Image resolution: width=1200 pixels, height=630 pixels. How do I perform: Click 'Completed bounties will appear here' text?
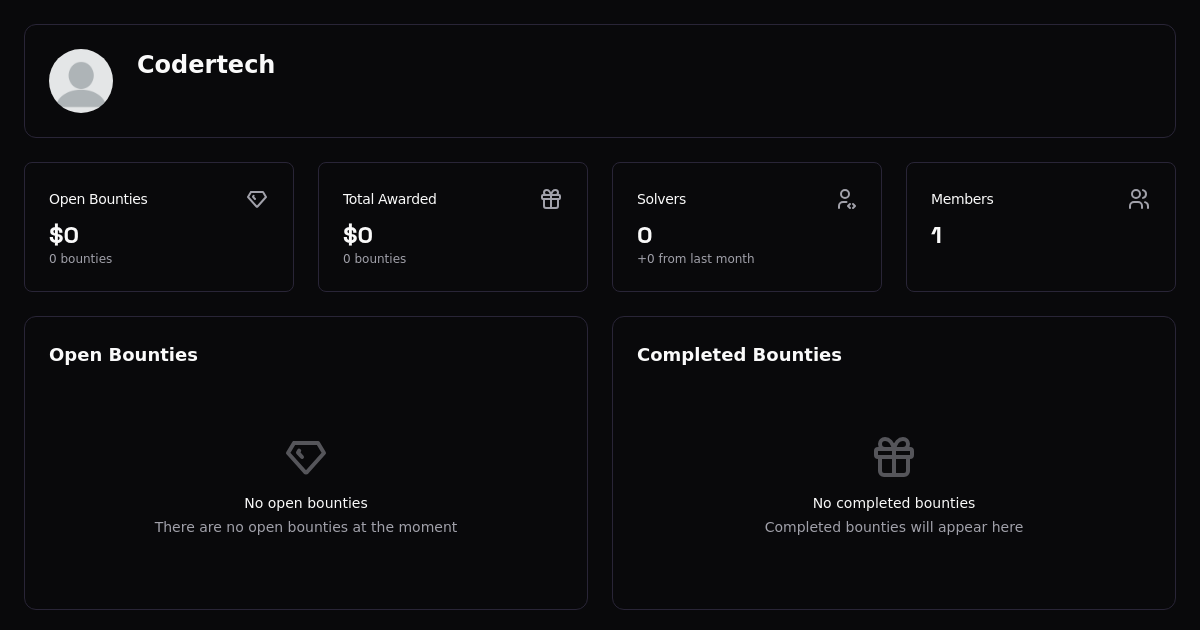[x=894, y=527]
